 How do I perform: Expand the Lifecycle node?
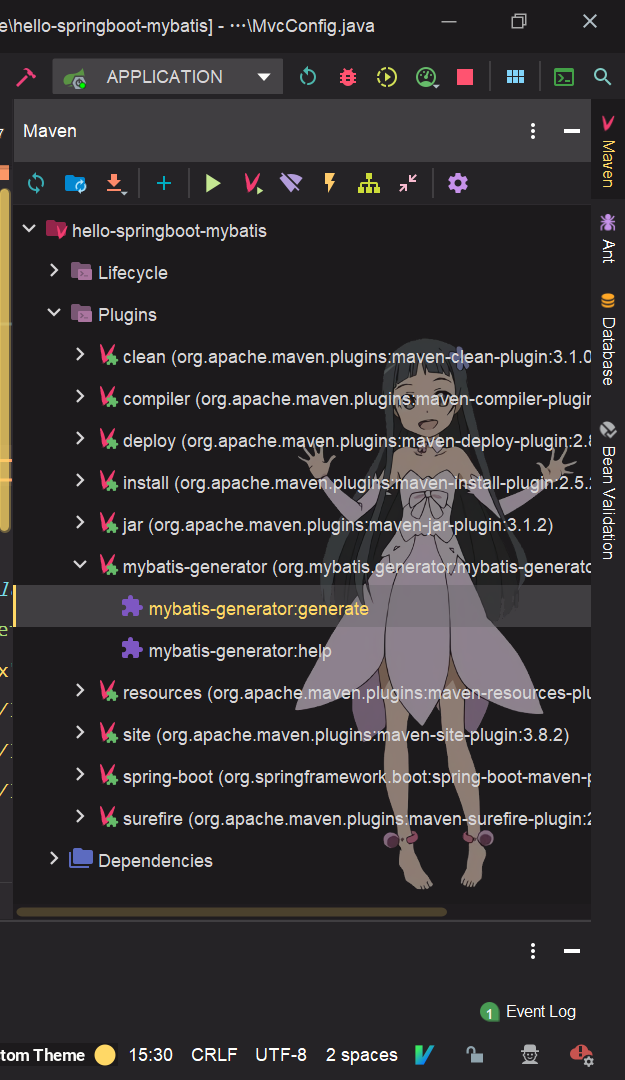tap(54, 271)
